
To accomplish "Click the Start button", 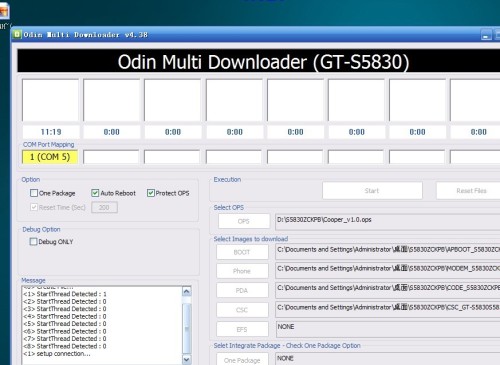I will click(372, 191).
